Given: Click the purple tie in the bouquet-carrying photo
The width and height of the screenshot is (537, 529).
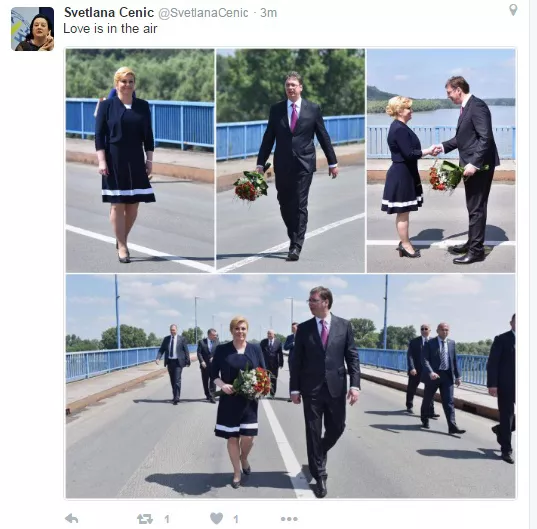Looking at the screenshot, I should click(x=294, y=117).
